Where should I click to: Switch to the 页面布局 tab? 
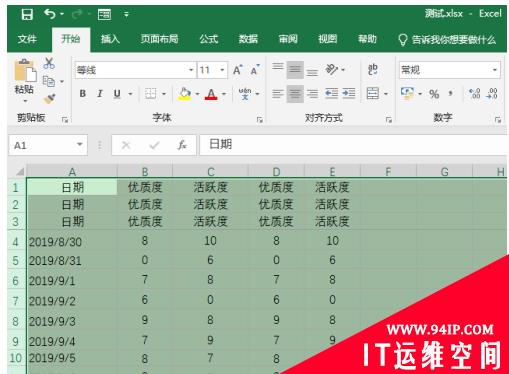coord(159,39)
